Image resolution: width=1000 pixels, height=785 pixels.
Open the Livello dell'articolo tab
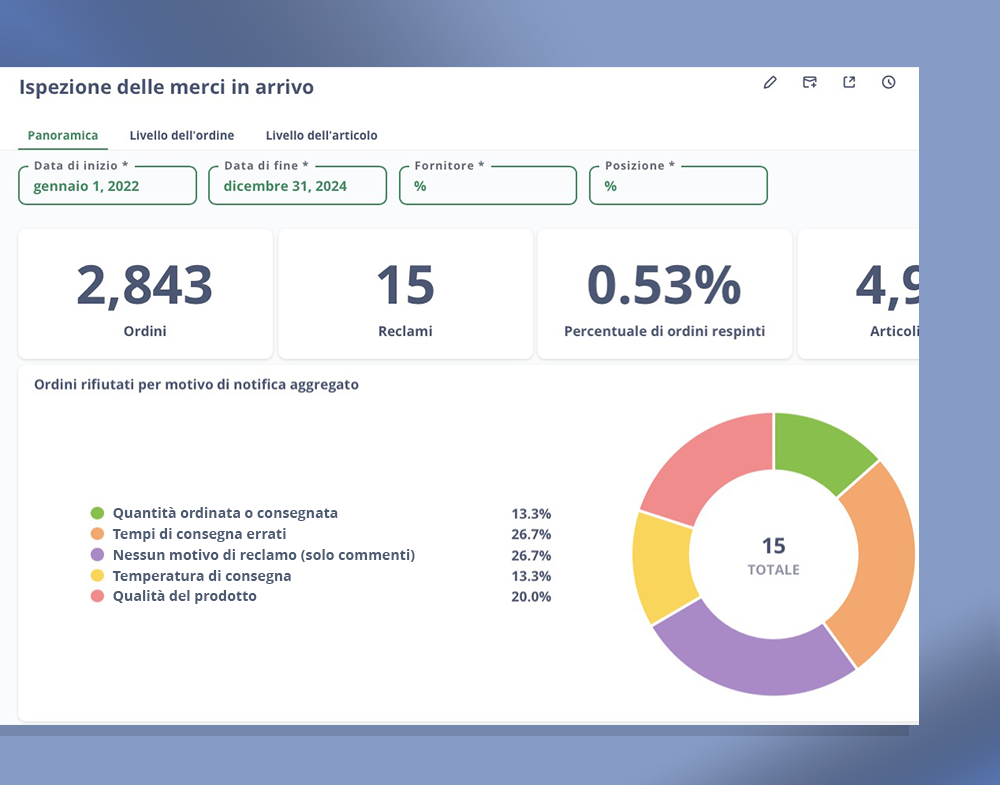pyautogui.click(x=321, y=135)
